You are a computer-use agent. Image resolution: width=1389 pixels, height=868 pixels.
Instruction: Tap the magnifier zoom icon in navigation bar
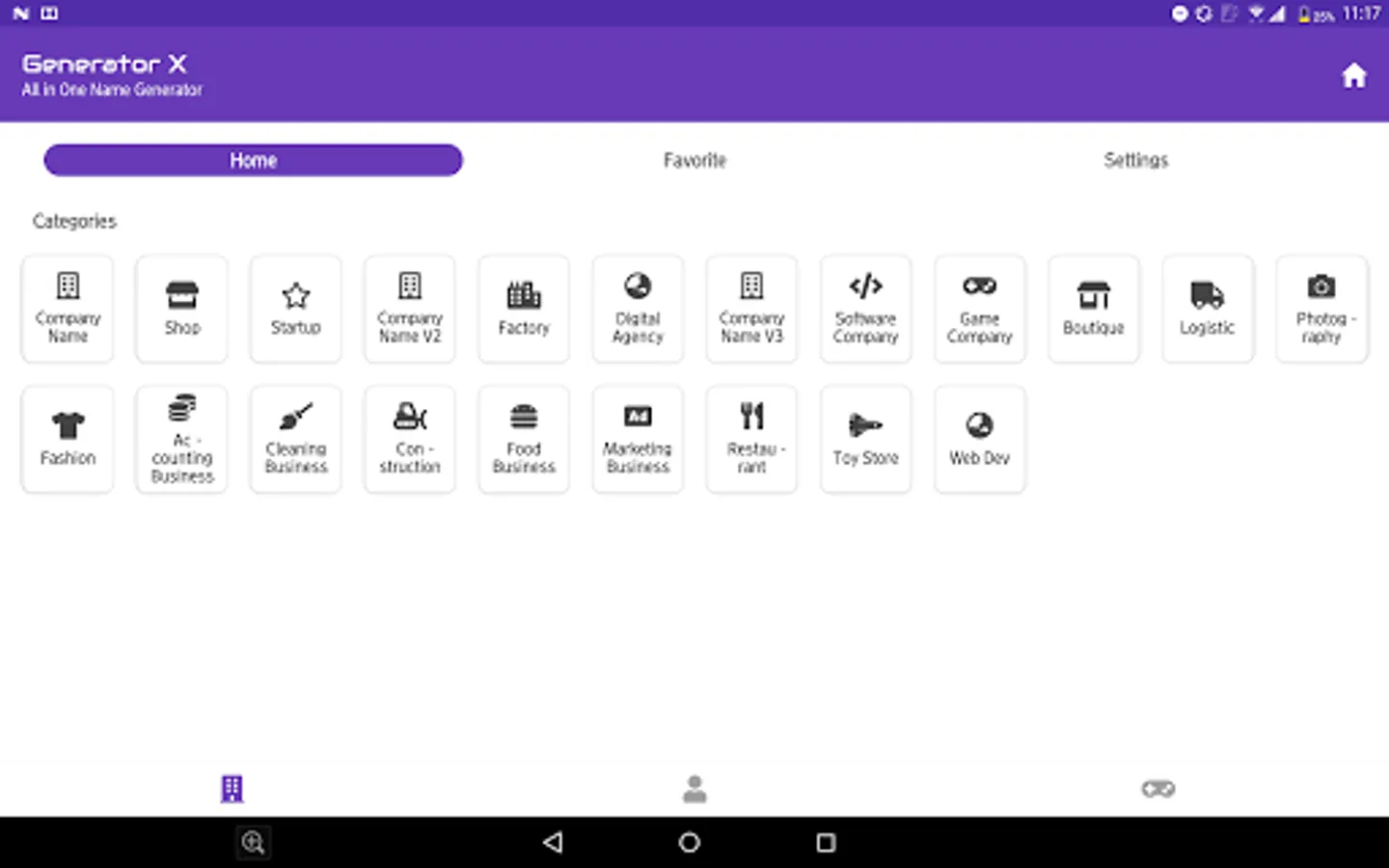tap(253, 842)
